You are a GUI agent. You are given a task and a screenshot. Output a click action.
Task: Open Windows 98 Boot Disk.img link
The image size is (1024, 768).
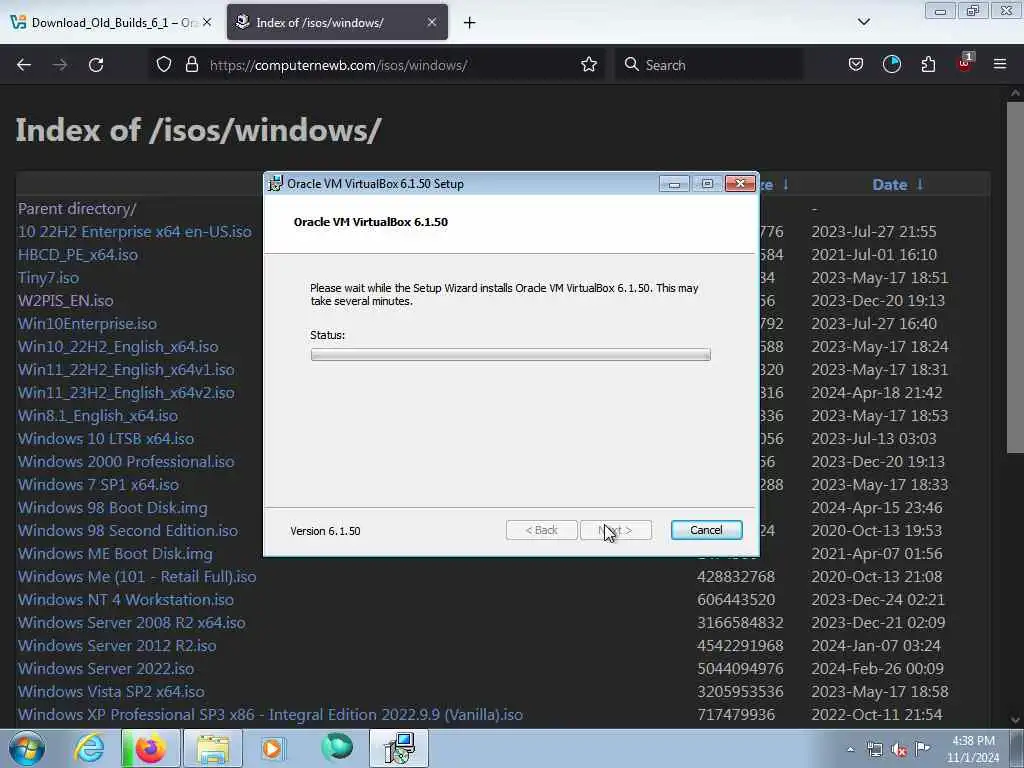(113, 507)
